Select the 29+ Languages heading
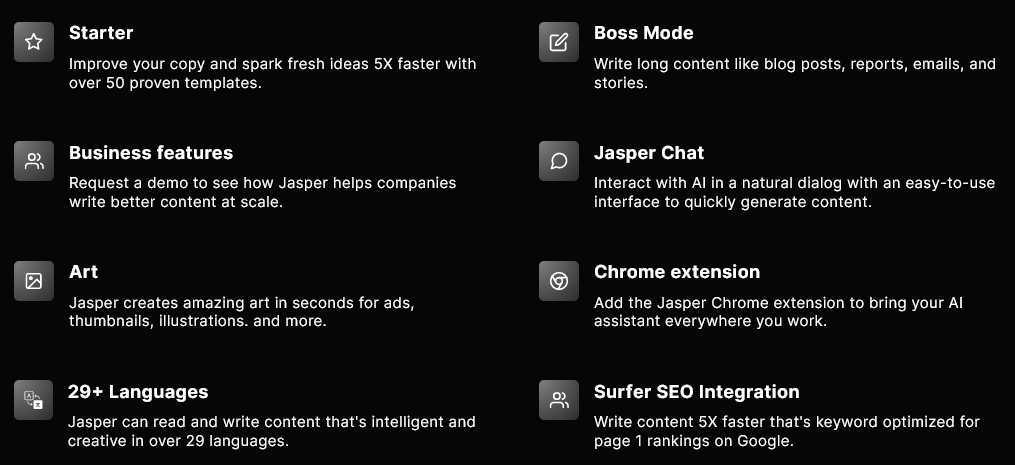Viewport: 1015px width, 465px height. pos(138,392)
